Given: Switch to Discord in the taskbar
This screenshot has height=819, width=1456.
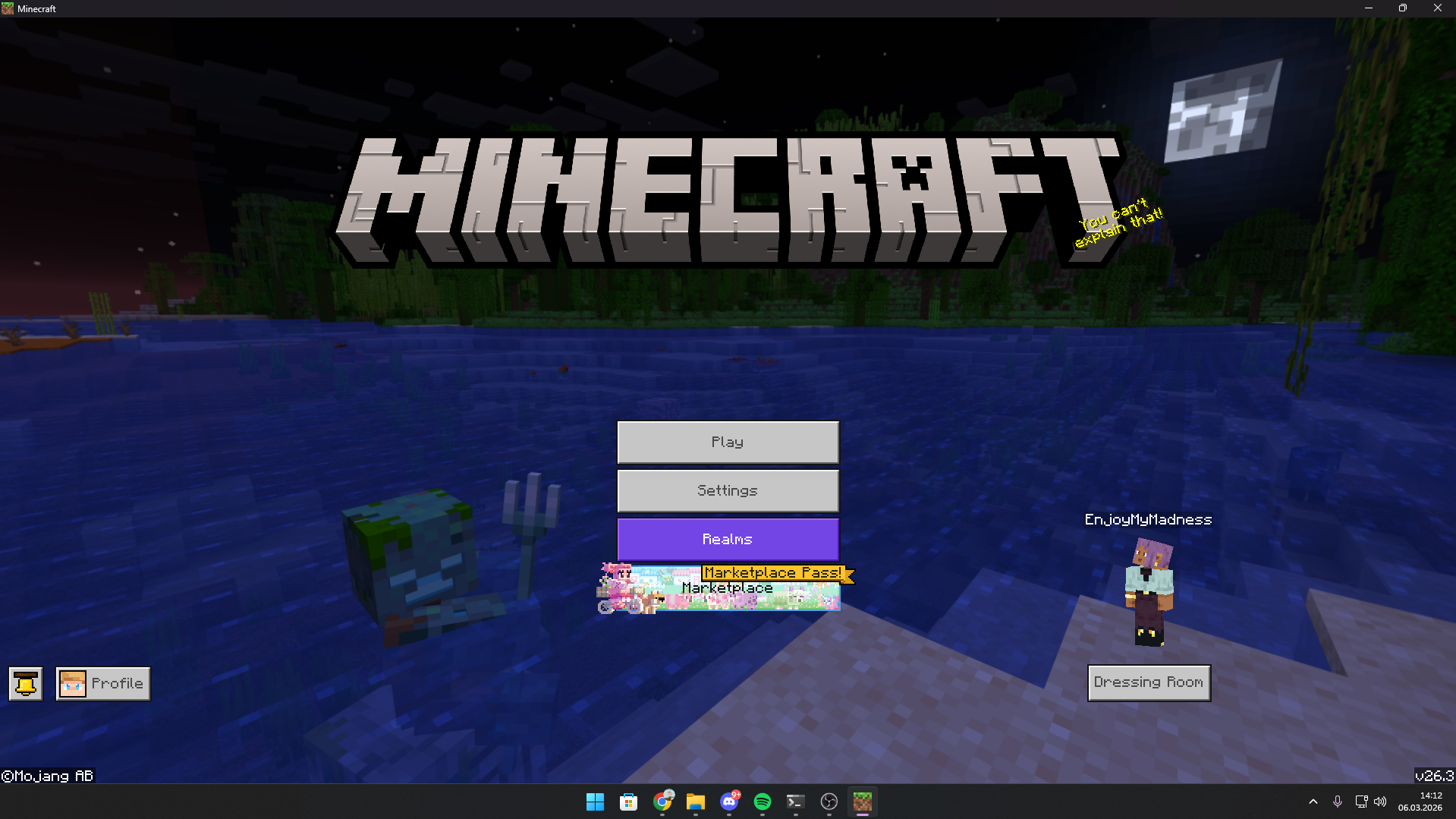Looking at the screenshot, I should click(x=729, y=802).
